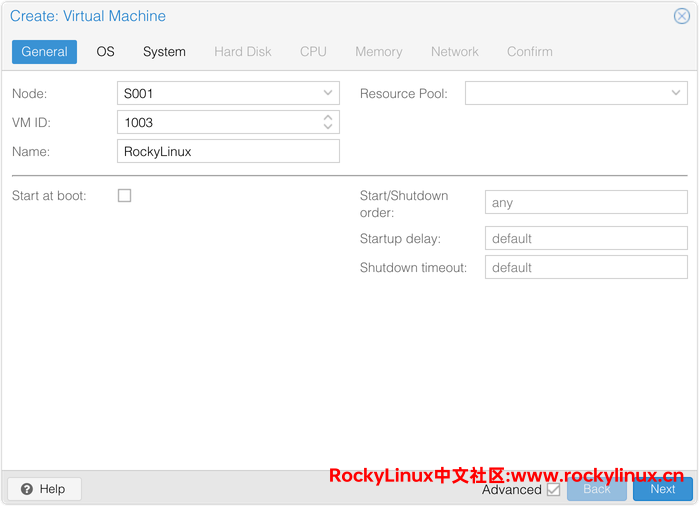The width and height of the screenshot is (699, 506).
Task: Open the Help documentation button
Action: coord(44,489)
